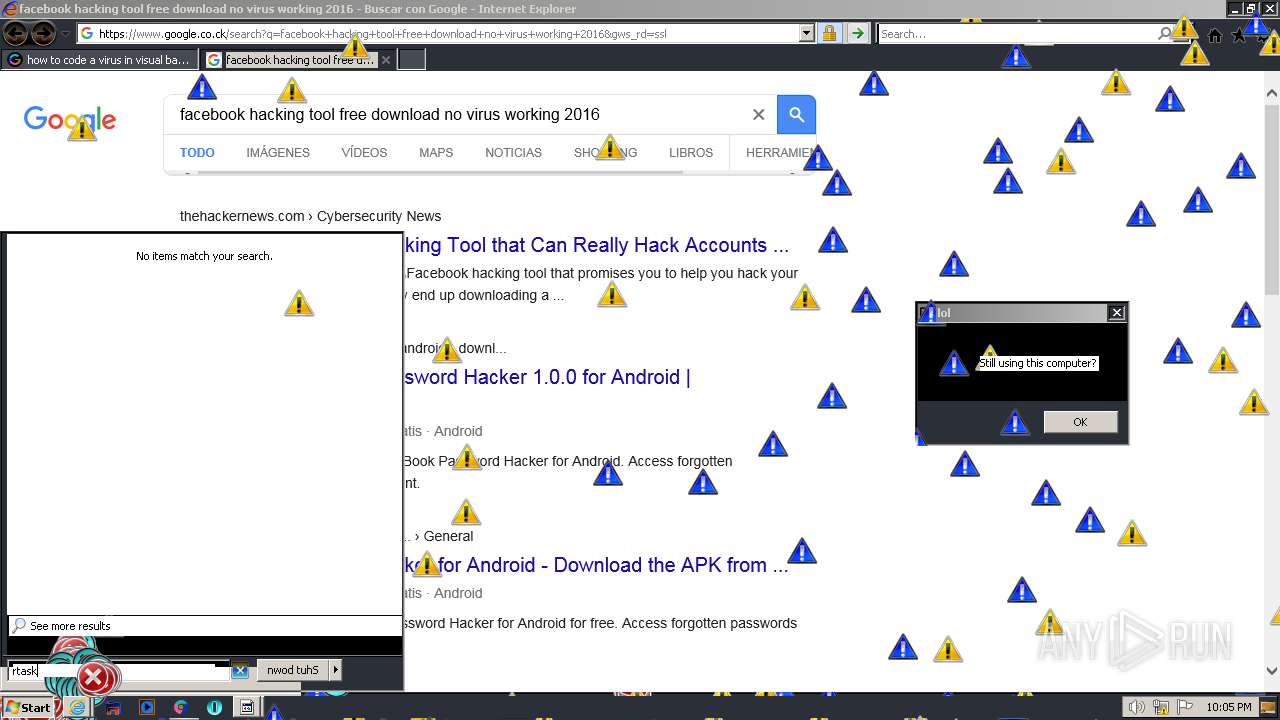
Task: Clear the Start menu search box
Action: 240,671
